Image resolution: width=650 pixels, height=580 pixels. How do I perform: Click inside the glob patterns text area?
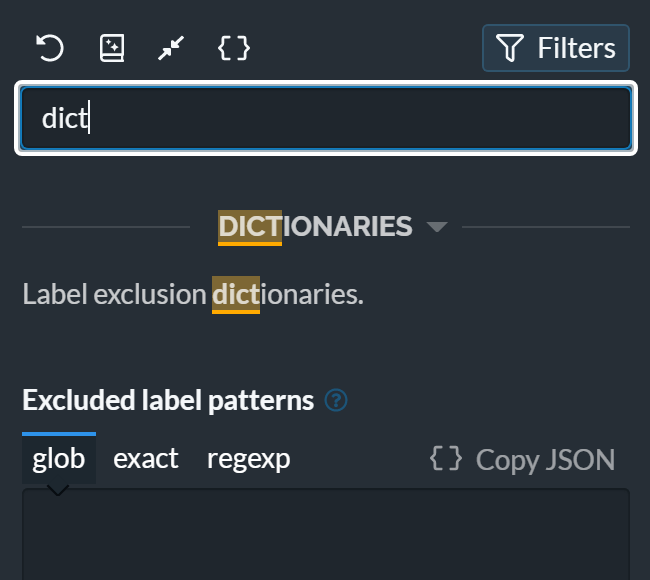(326, 535)
